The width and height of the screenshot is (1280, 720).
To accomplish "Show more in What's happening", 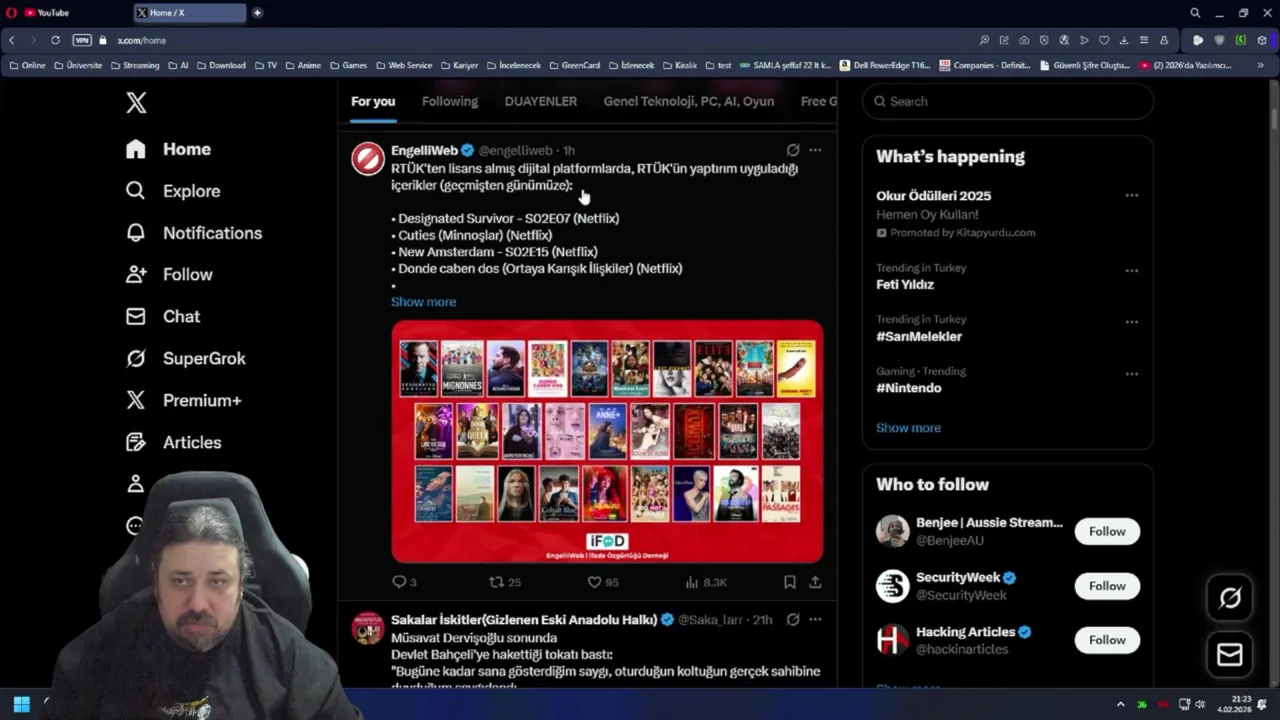I will 908,428.
